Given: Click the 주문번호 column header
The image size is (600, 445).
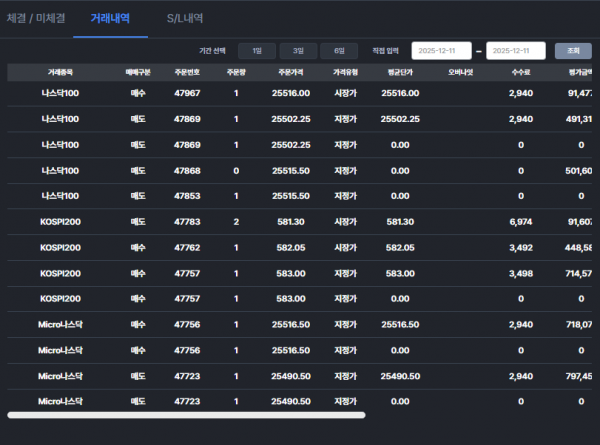Looking at the screenshot, I should pyautogui.click(x=187, y=72).
